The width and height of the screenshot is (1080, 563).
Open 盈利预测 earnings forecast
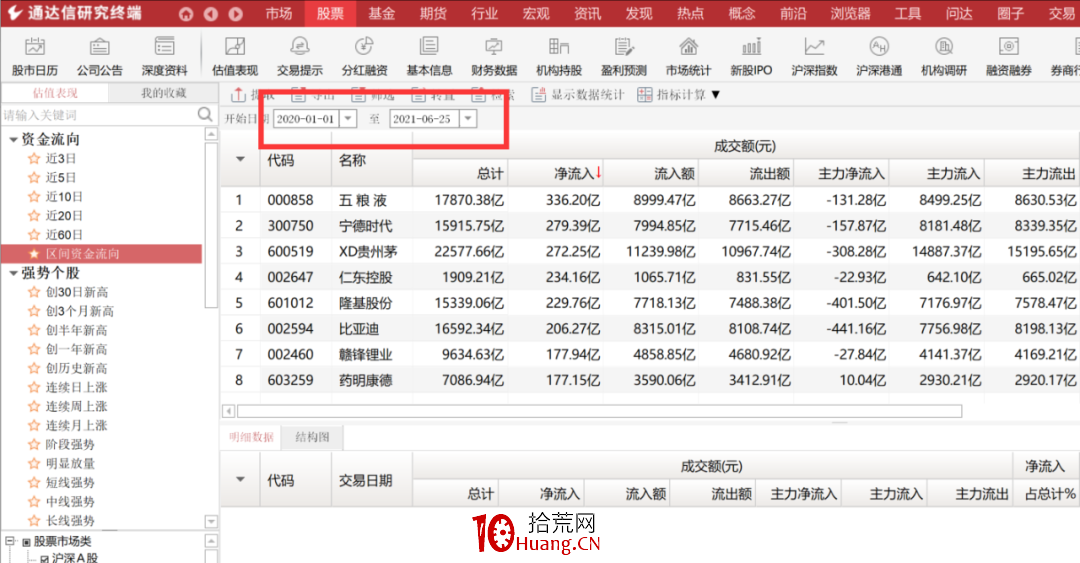tap(623, 57)
